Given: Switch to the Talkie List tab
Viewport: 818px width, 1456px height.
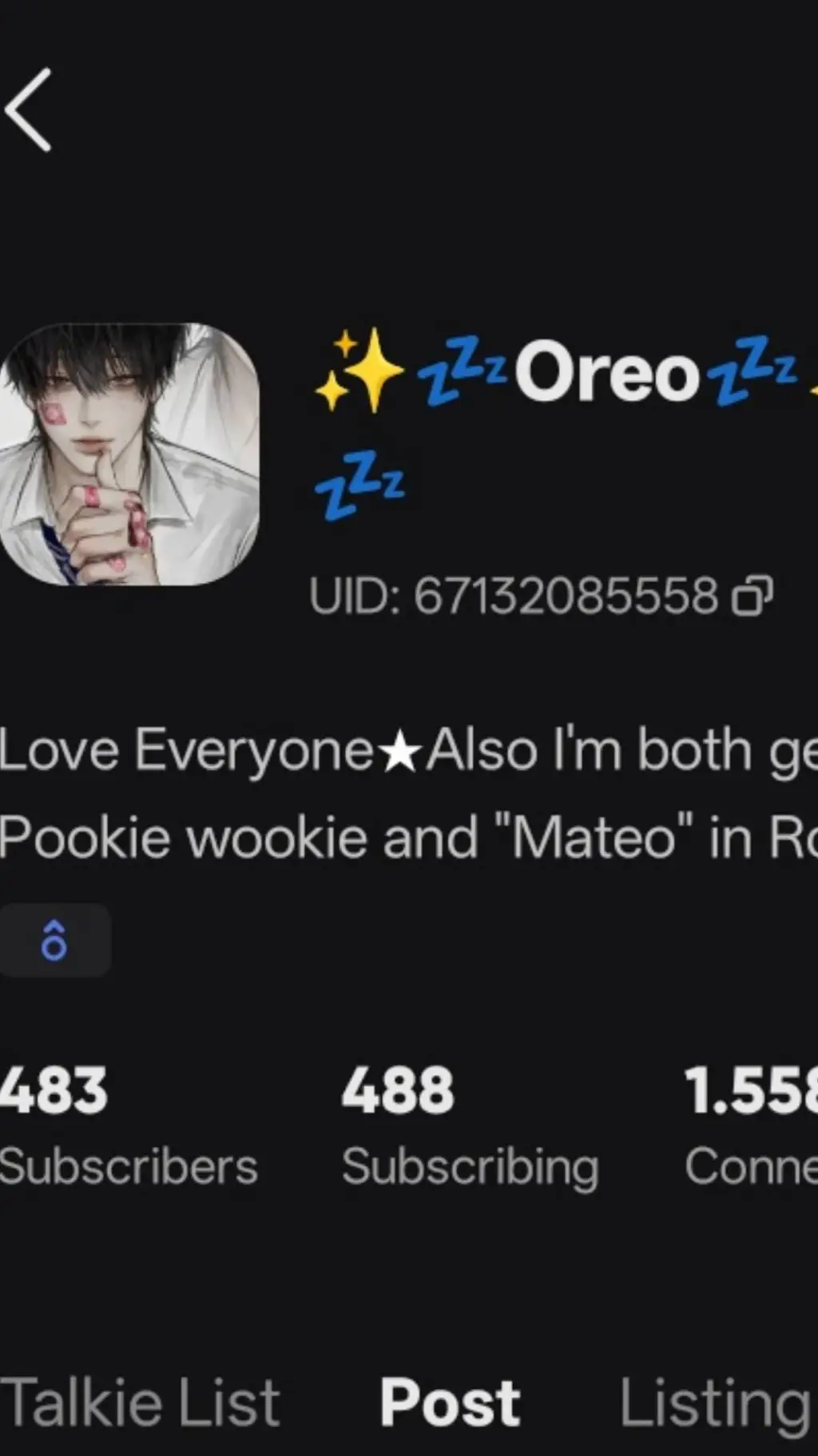Looking at the screenshot, I should [140, 1402].
